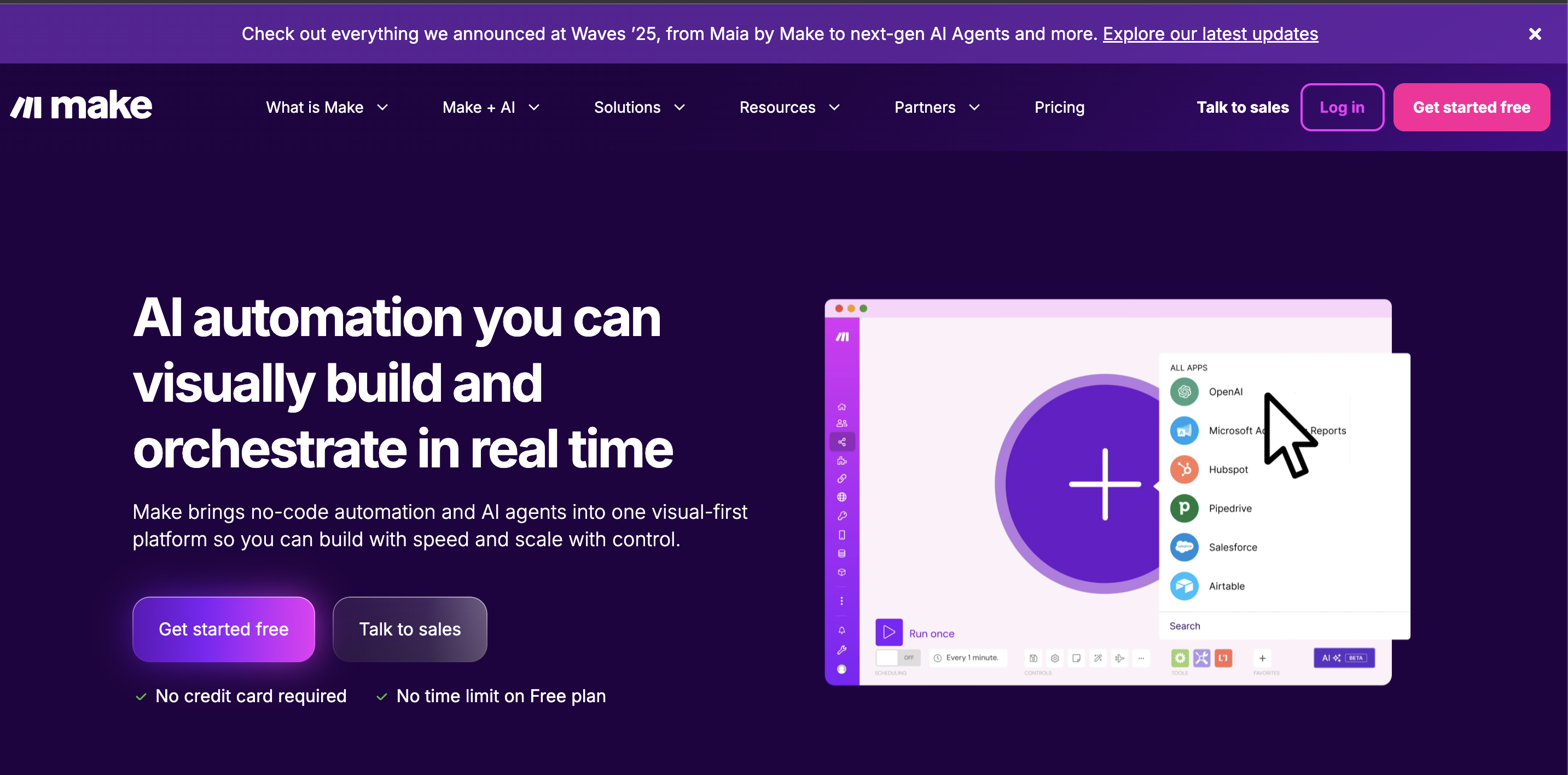Screen dimensions: 1568x775
Task: Click the Airtable app icon
Action: pyautogui.click(x=1183, y=586)
